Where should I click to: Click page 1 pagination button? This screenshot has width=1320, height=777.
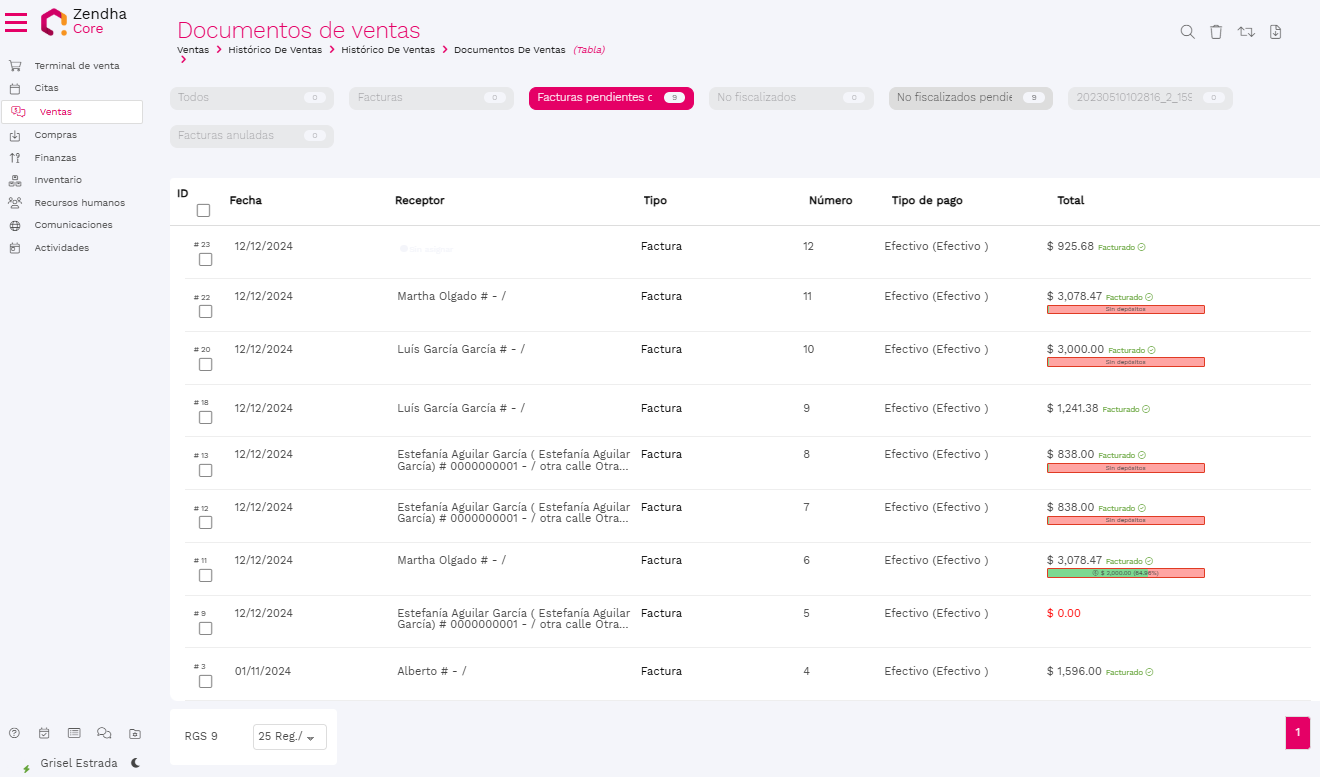click(1297, 733)
